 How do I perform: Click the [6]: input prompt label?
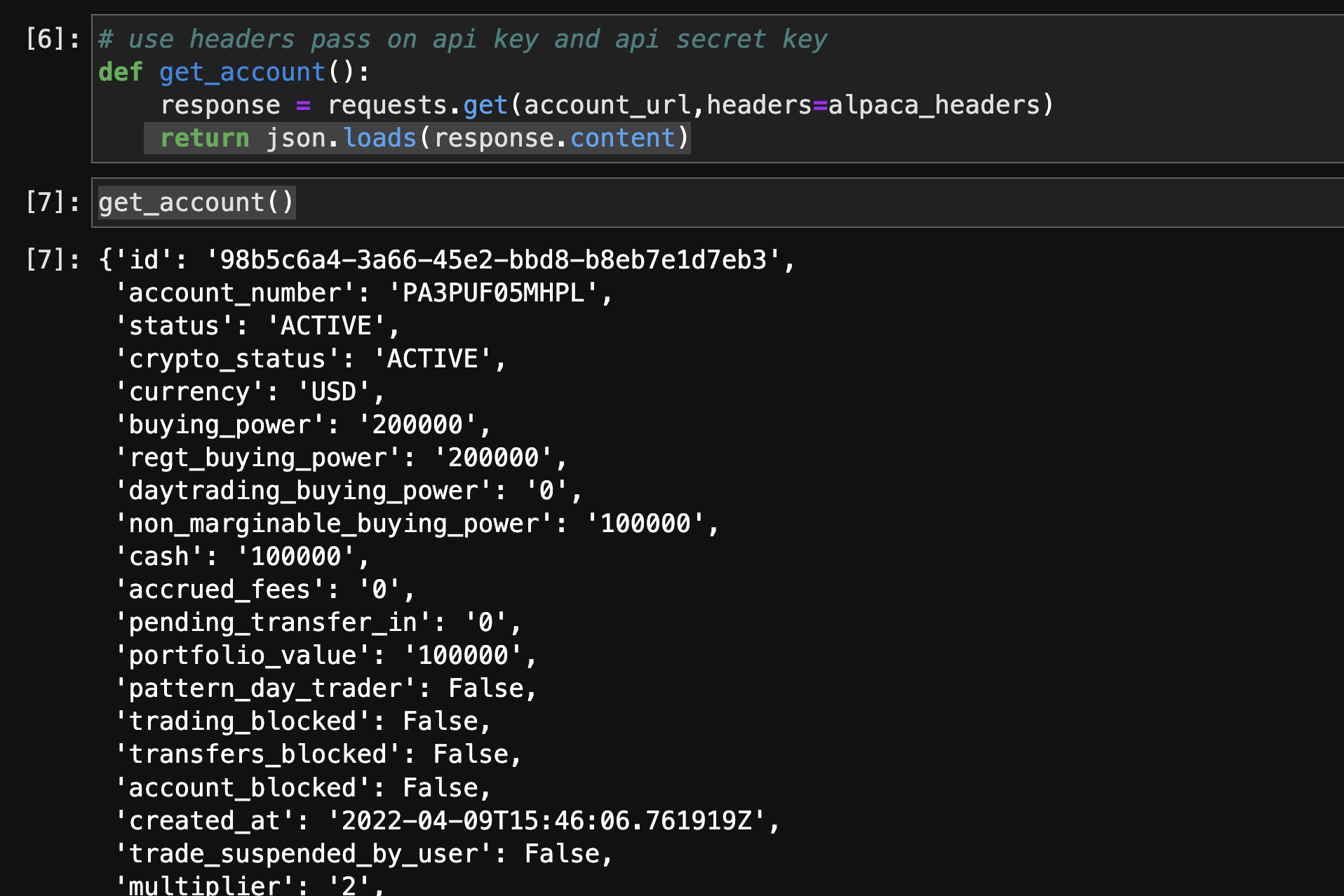53,39
